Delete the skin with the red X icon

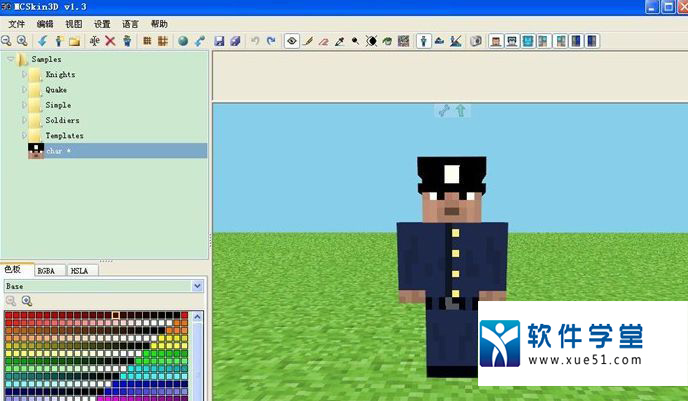[110, 41]
